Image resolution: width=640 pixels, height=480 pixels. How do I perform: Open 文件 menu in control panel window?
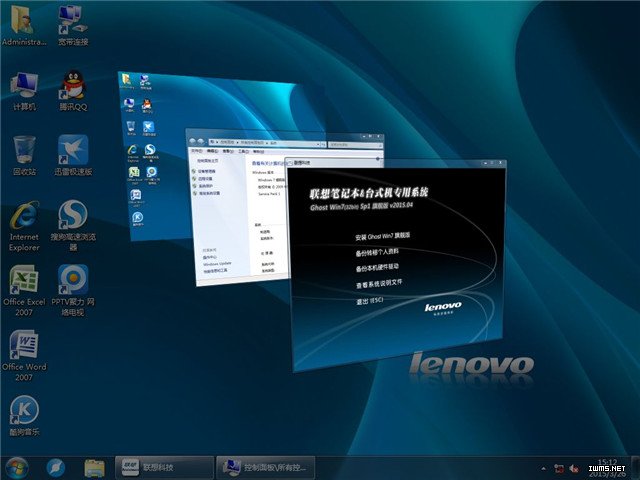click(197, 151)
